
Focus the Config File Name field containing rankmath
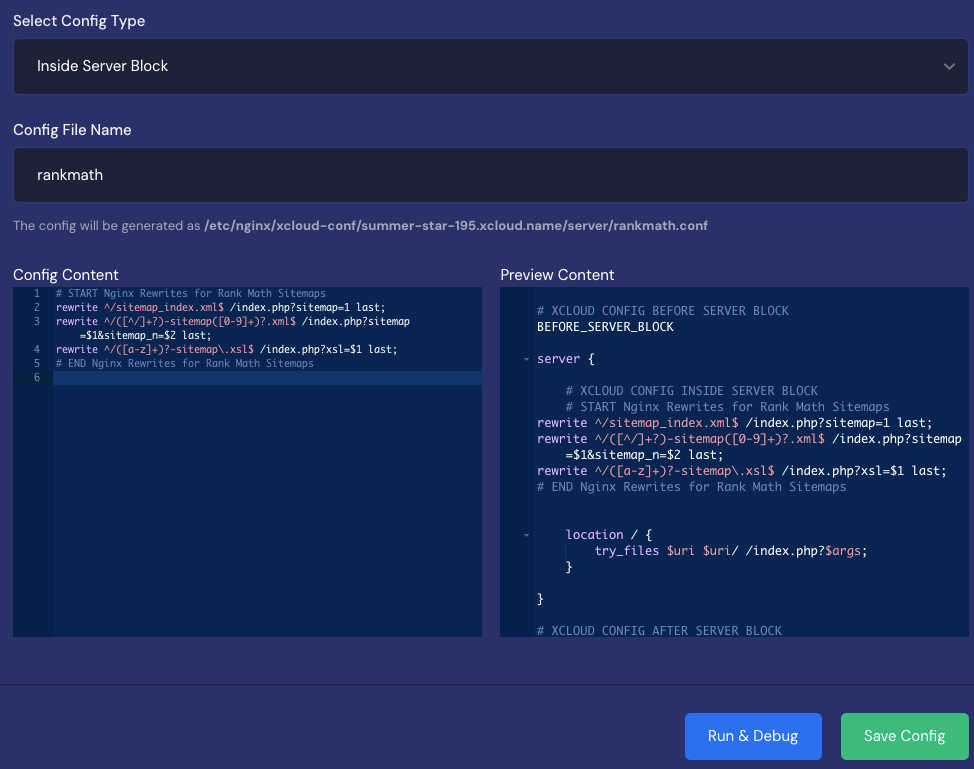(490, 175)
